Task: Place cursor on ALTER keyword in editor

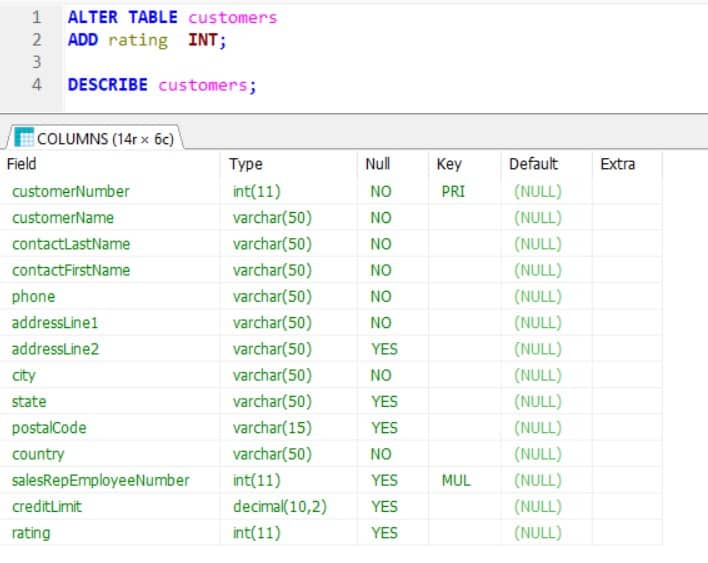Action: pos(93,17)
